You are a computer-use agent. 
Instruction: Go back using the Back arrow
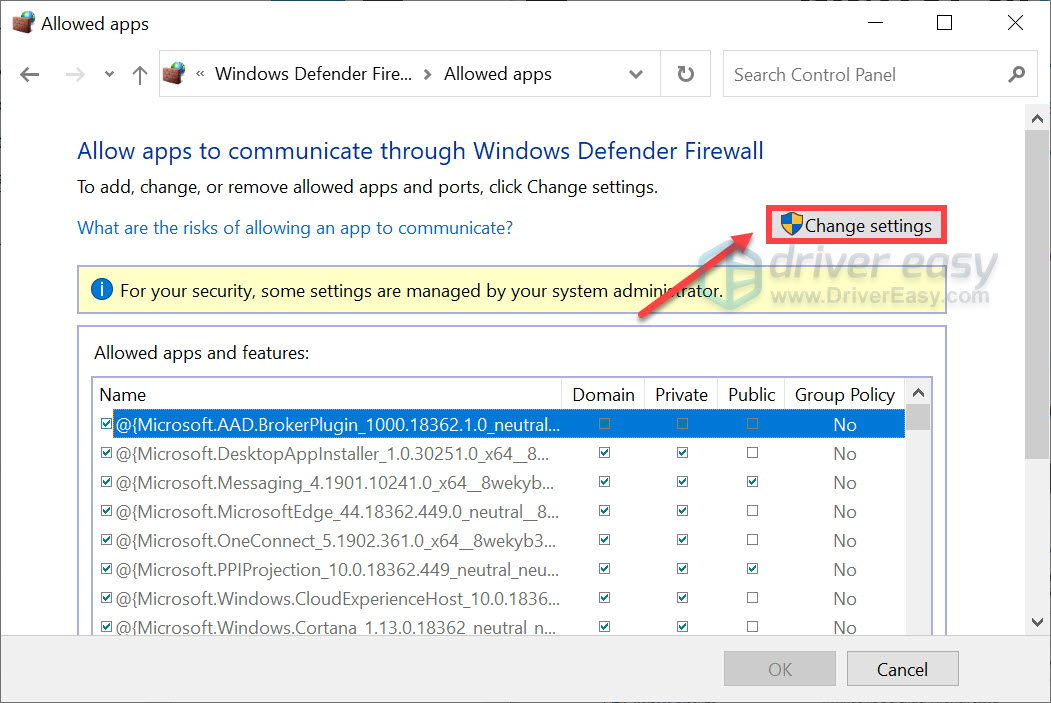click(29, 74)
